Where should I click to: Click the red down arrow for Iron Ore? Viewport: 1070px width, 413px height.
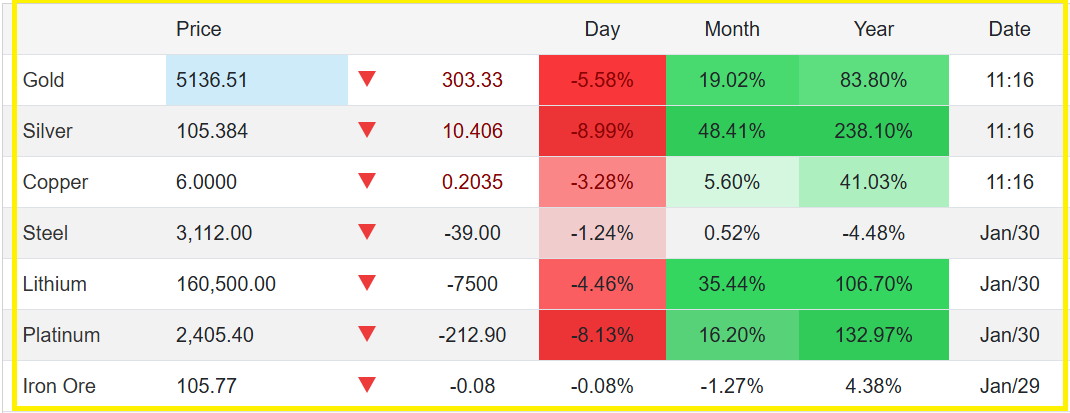[x=367, y=385]
